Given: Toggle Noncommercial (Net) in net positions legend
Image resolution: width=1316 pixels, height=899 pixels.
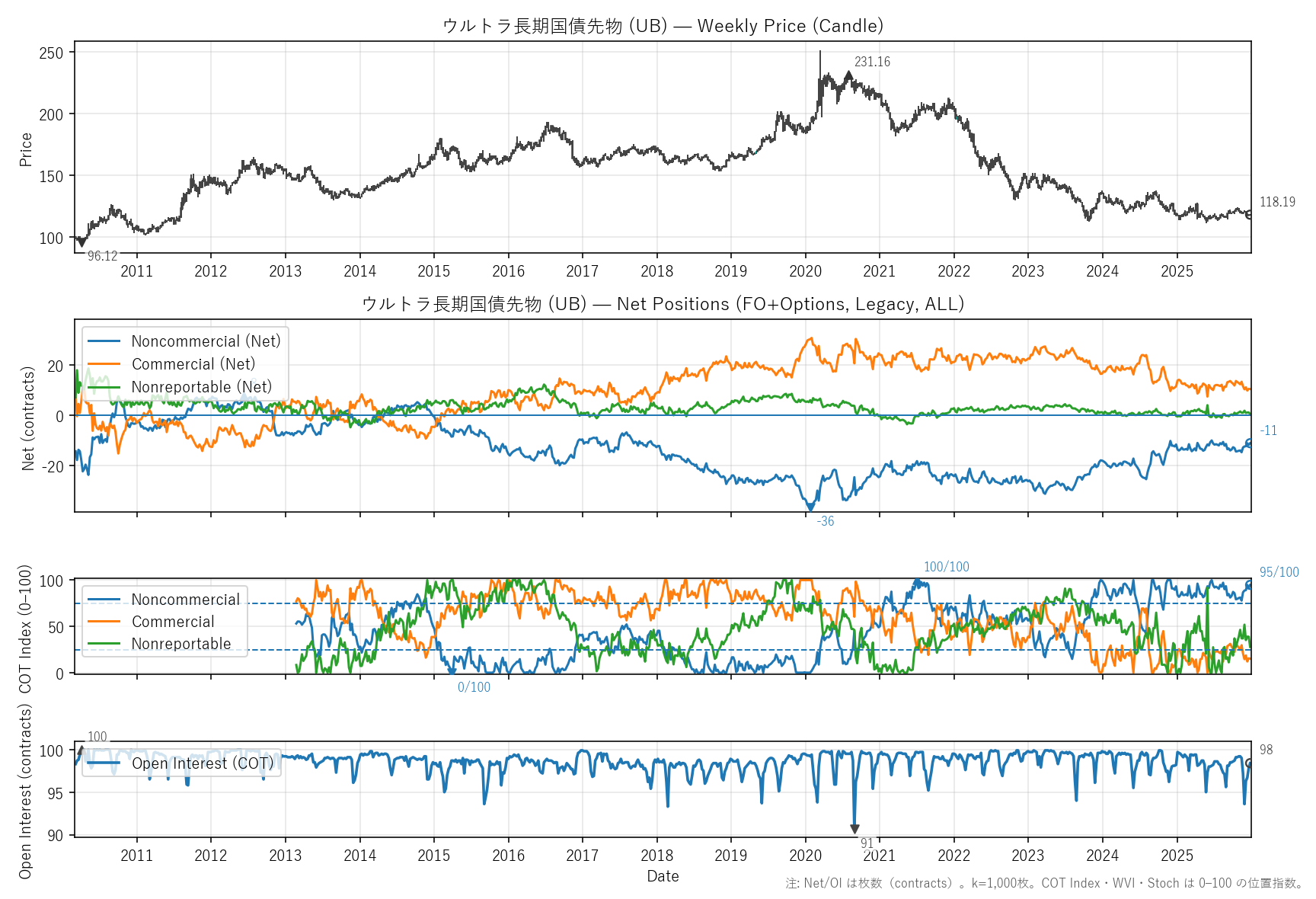Looking at the screenshot, I should [206, 341].
